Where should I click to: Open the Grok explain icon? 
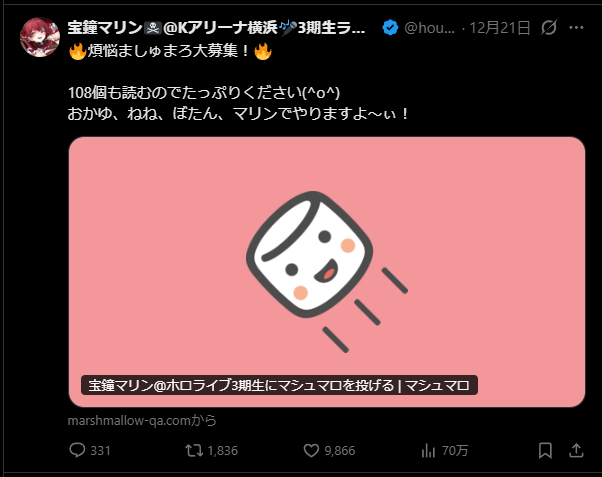tap(548, 29)
